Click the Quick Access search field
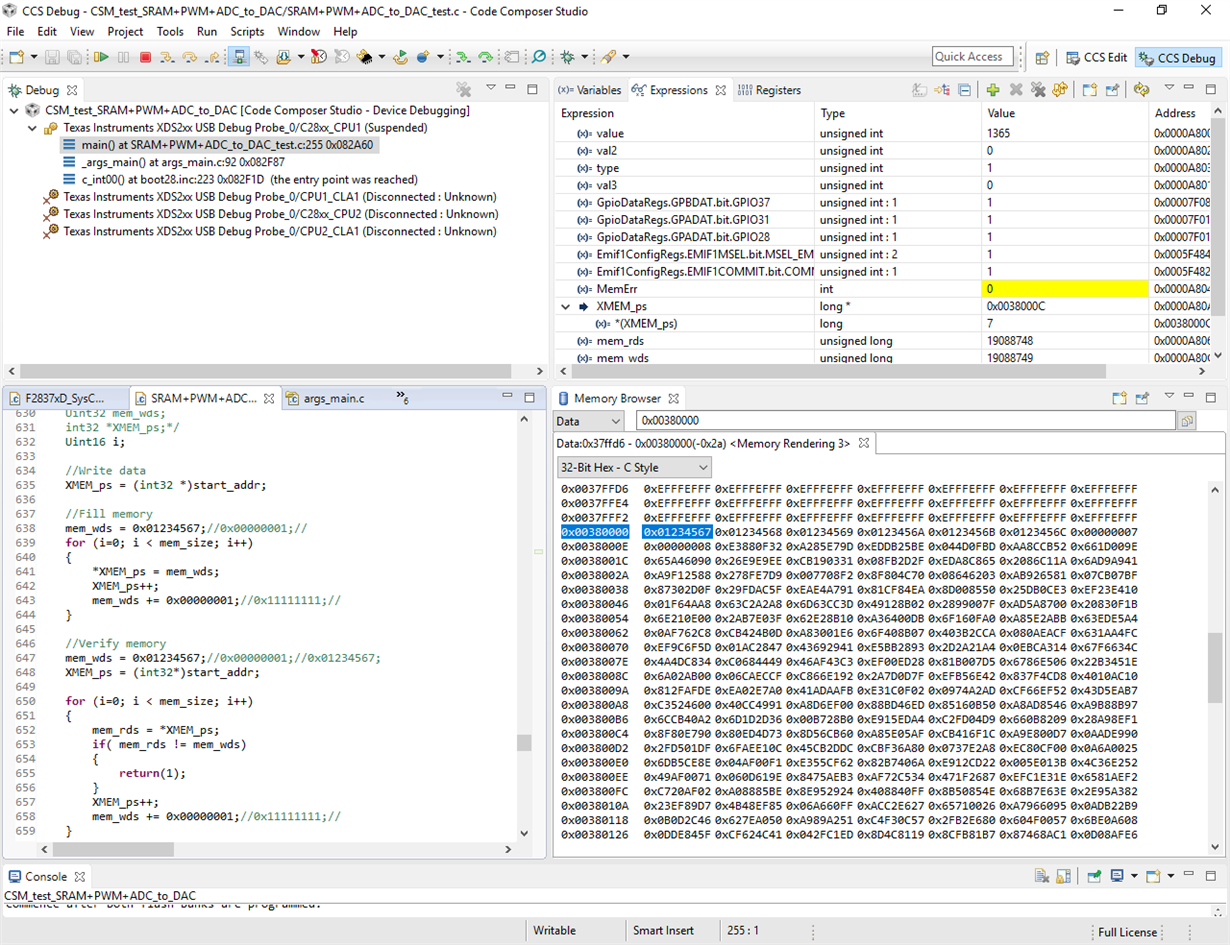1230x945 pixels. pos(972,57)
